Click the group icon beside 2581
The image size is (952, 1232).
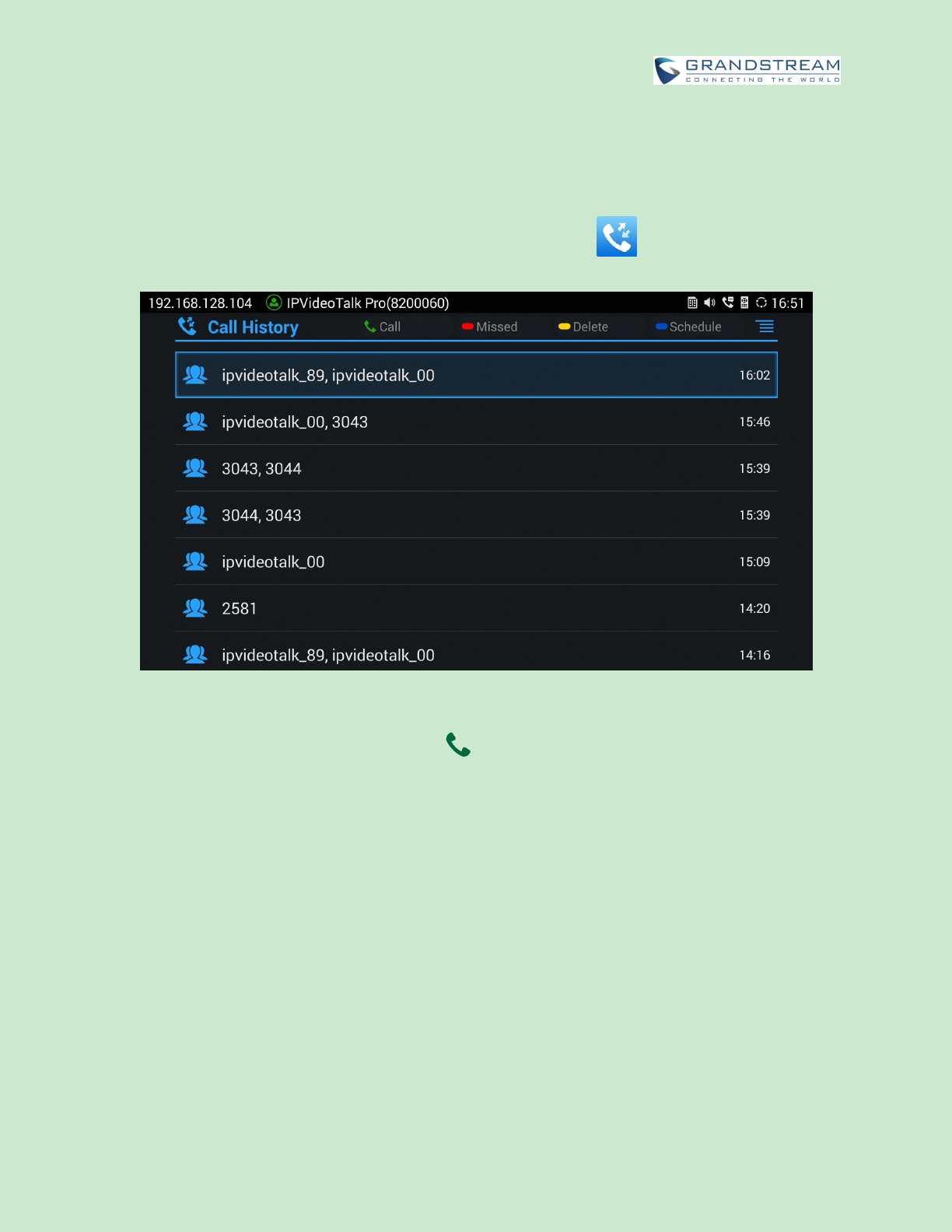195,608
